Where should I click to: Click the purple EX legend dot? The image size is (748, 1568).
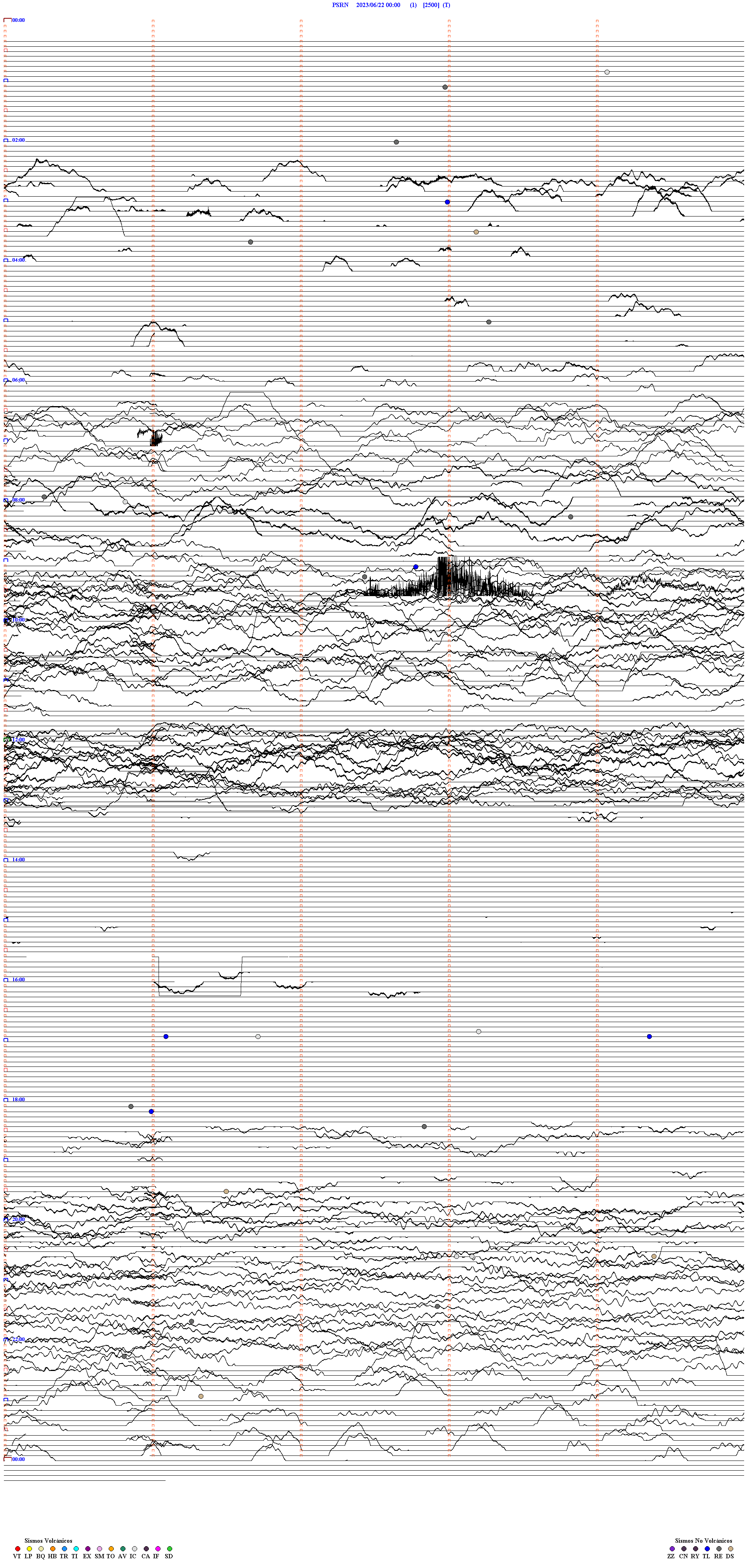click(88, 1549)
